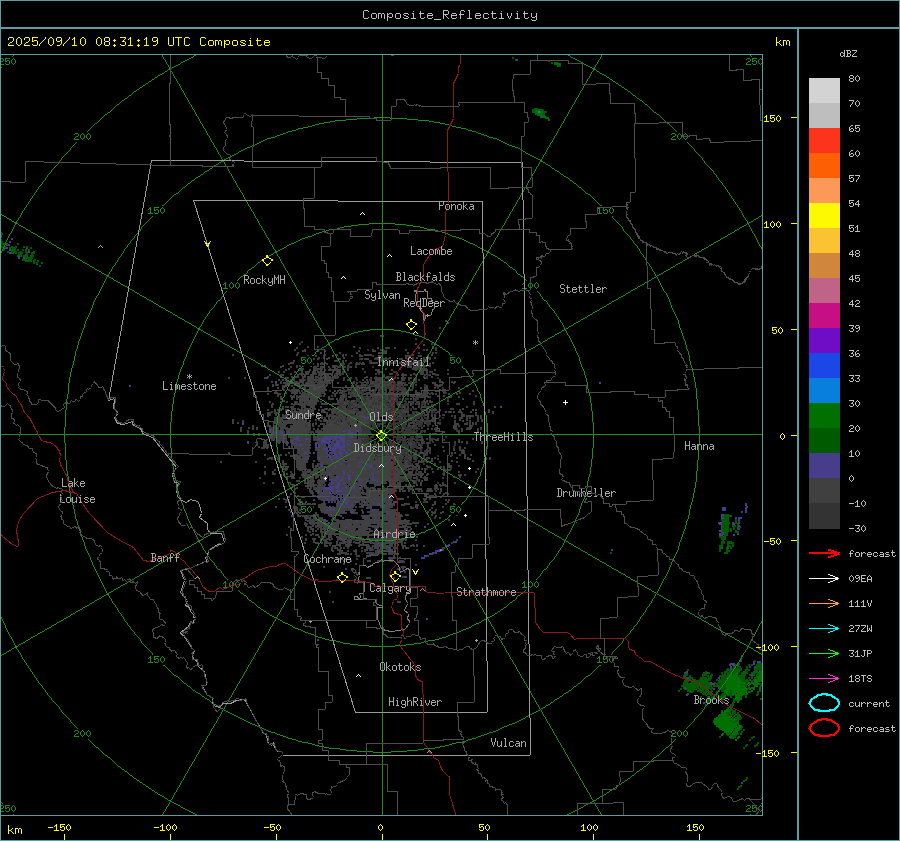900x841 pixels.
Task: Click the green 31JP arrow legend icon
Action: click(x=824, y=653)
